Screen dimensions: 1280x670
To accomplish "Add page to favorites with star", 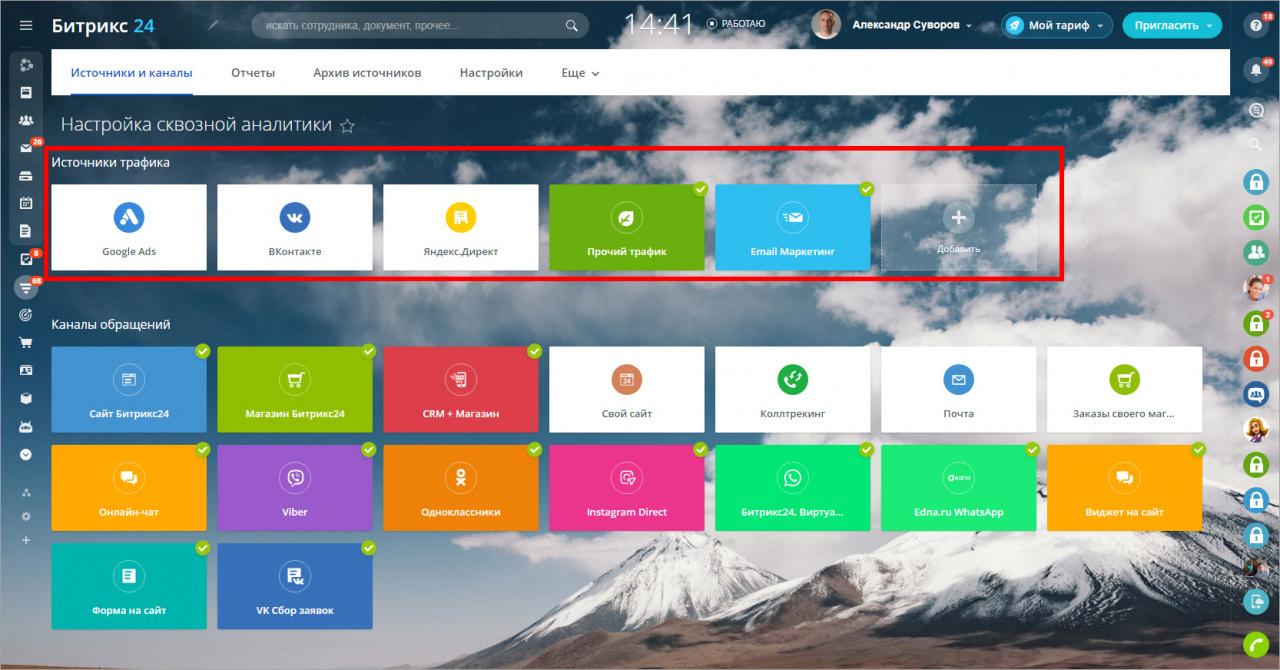I will [x=347, y=126].
